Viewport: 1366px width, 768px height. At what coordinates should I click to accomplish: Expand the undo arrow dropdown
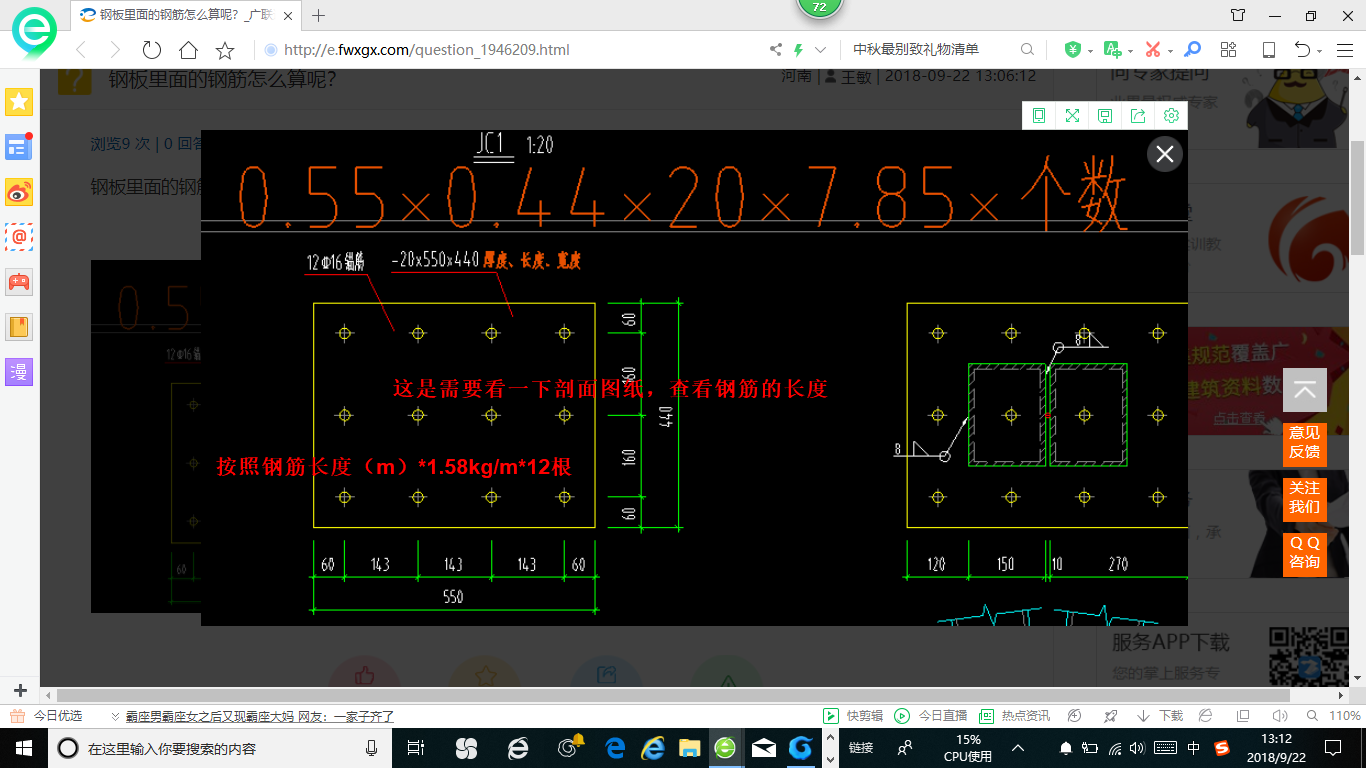(x=1320, y=51)
